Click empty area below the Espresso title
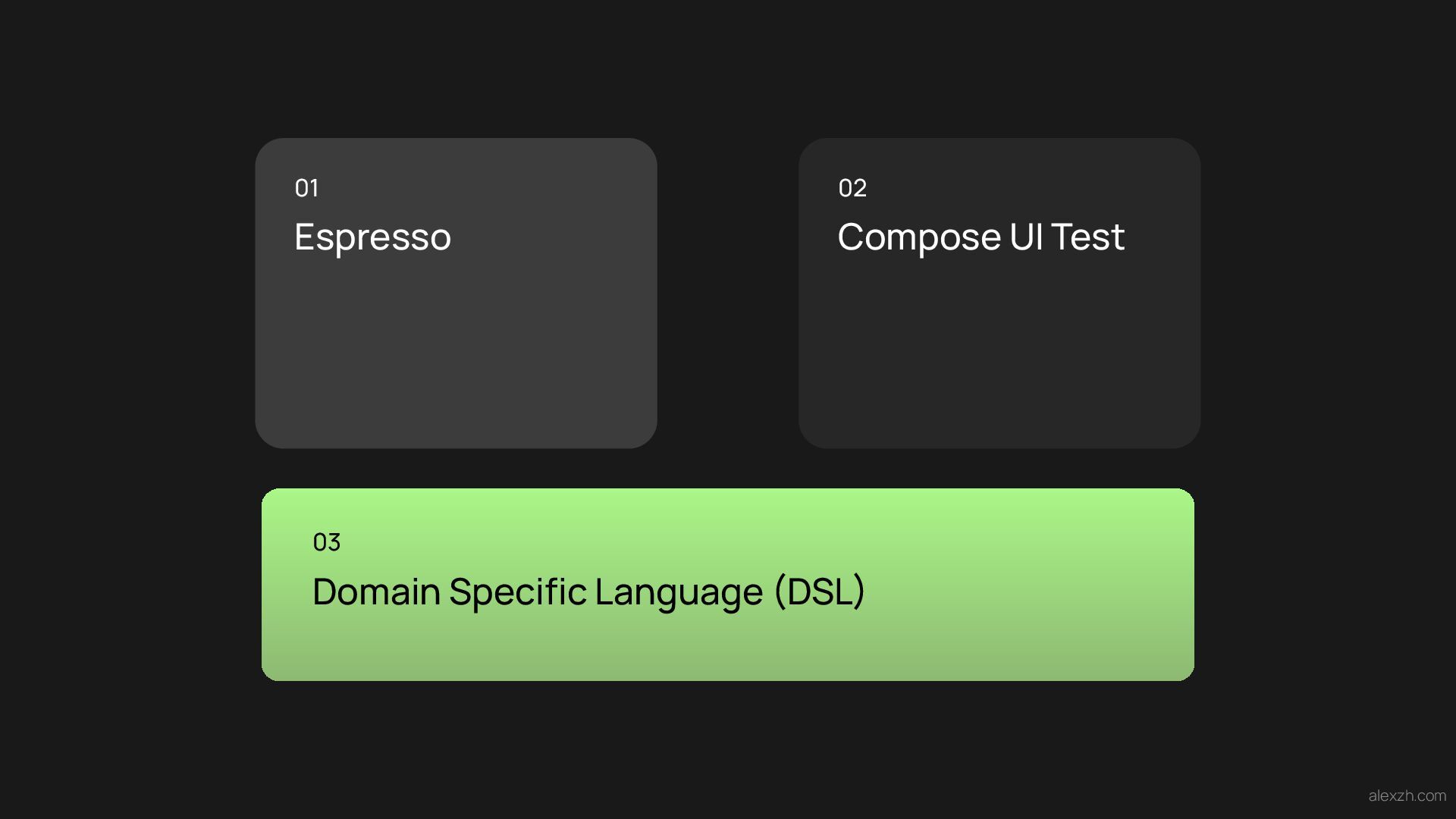Screen dimensions: 1456x819 [x=455, y=356]
